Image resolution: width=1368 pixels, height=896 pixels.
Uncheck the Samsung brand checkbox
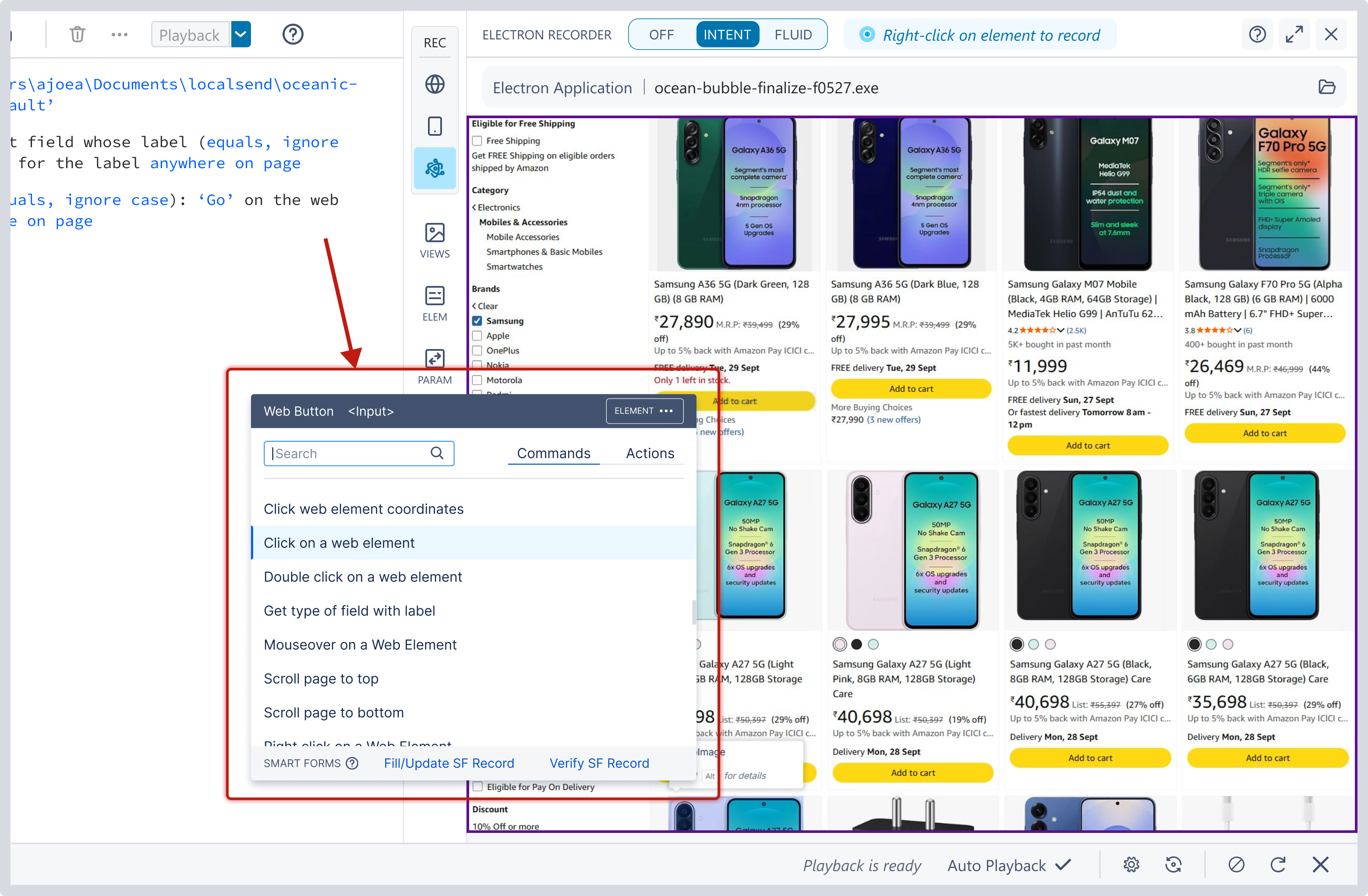(x=477, y=321)
